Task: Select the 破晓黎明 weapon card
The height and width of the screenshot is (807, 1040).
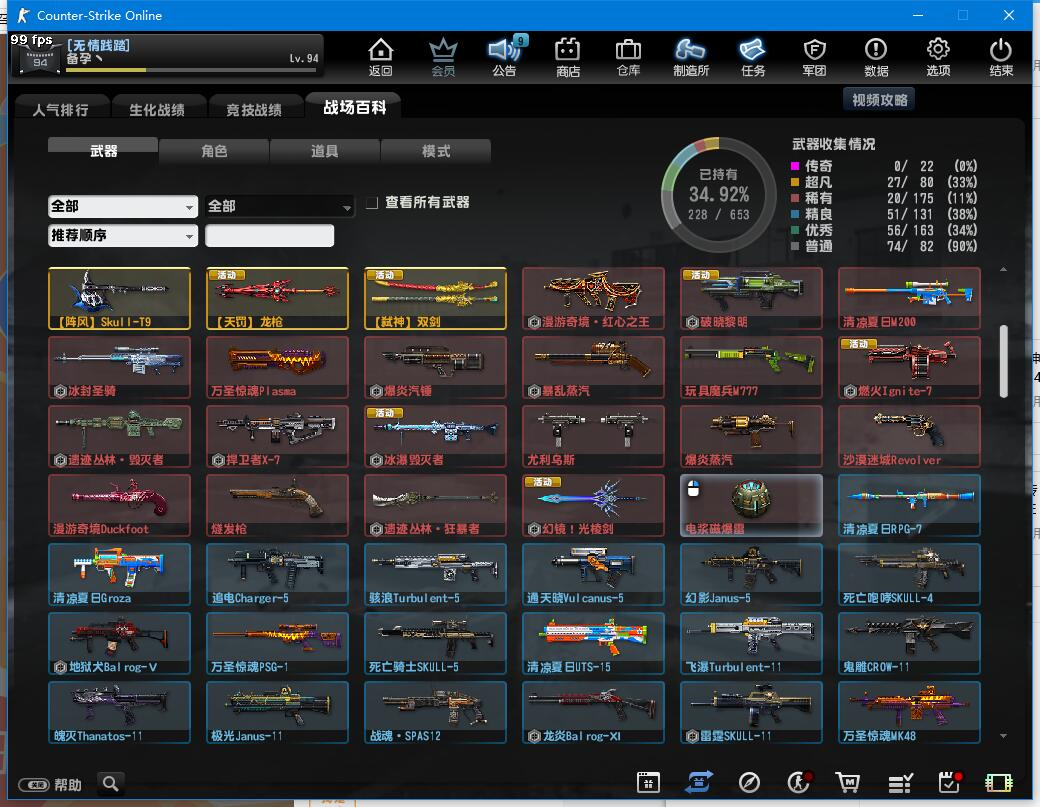Action: pyautogui.click(x=751, y=298)
